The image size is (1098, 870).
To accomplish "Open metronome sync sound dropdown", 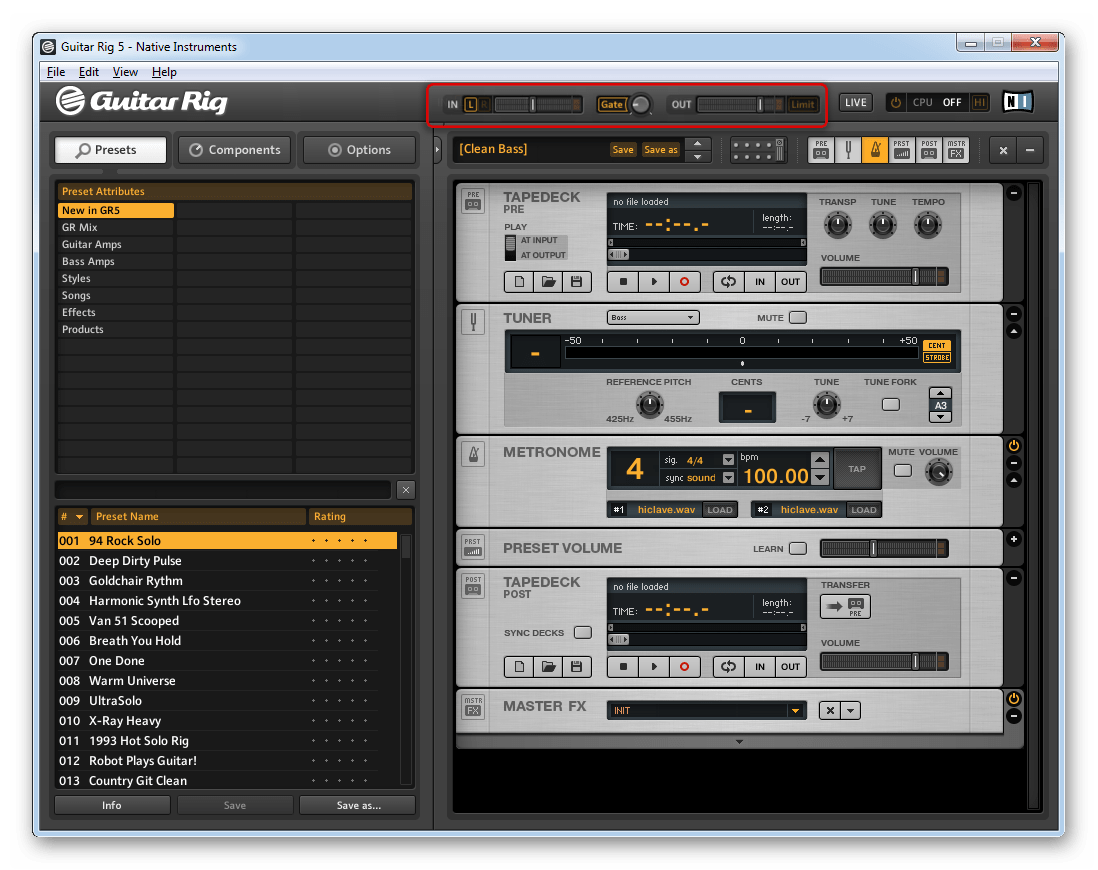I will (728, 478).
